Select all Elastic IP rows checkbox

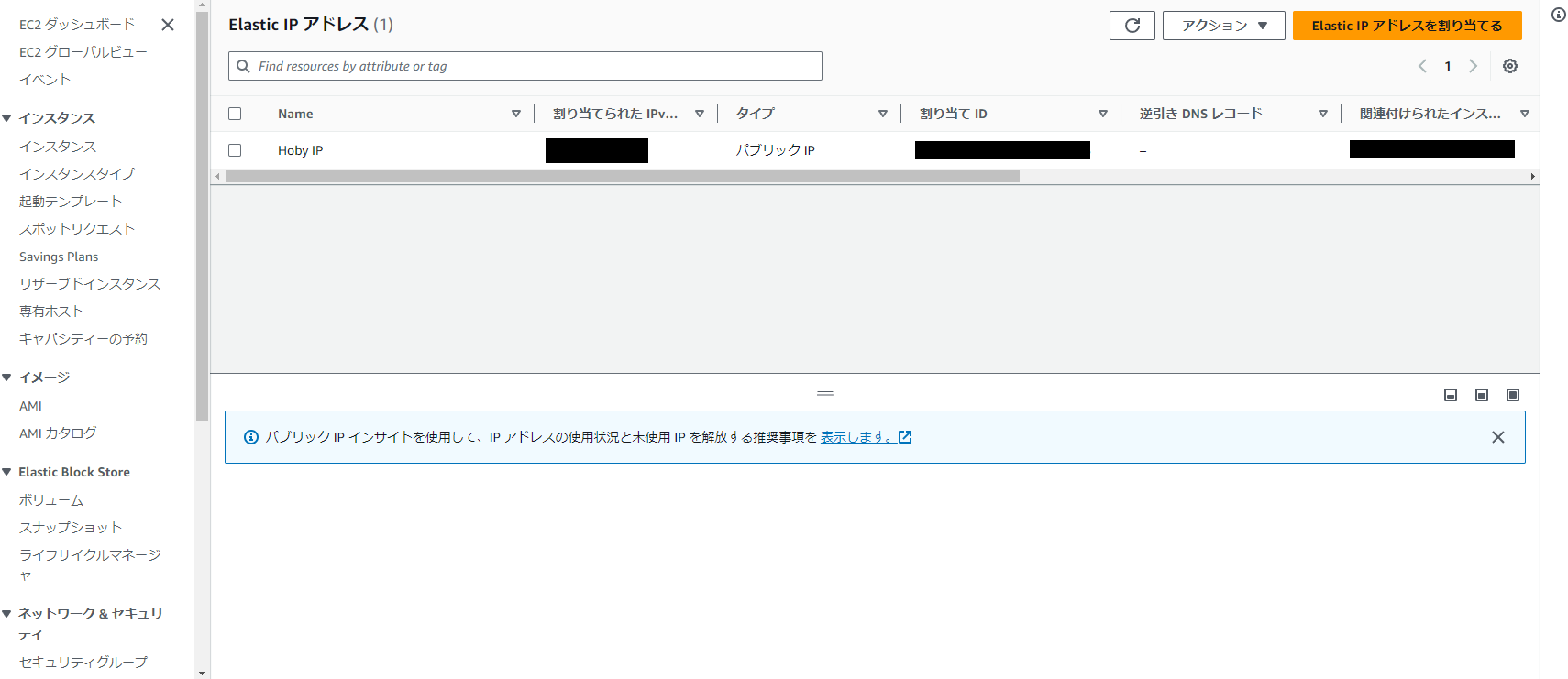235,114
